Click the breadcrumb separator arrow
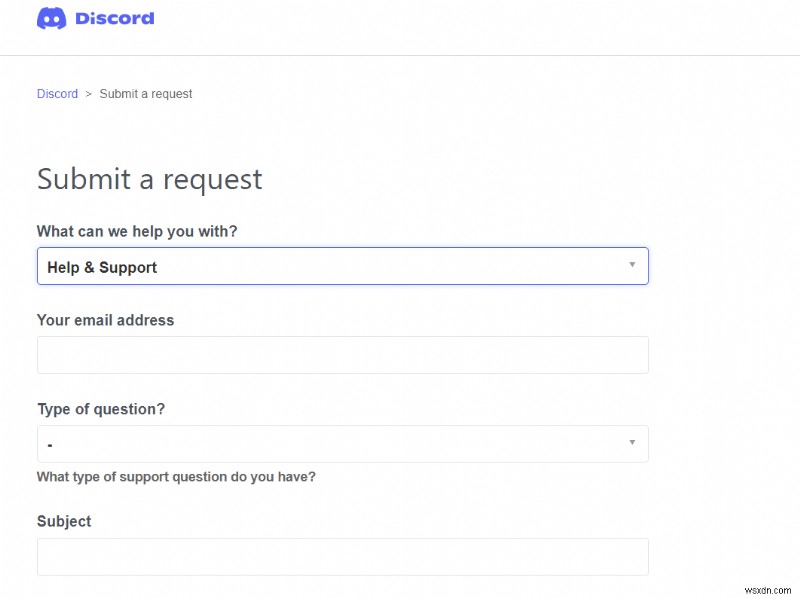800x598 pixels. coord(88,93)
